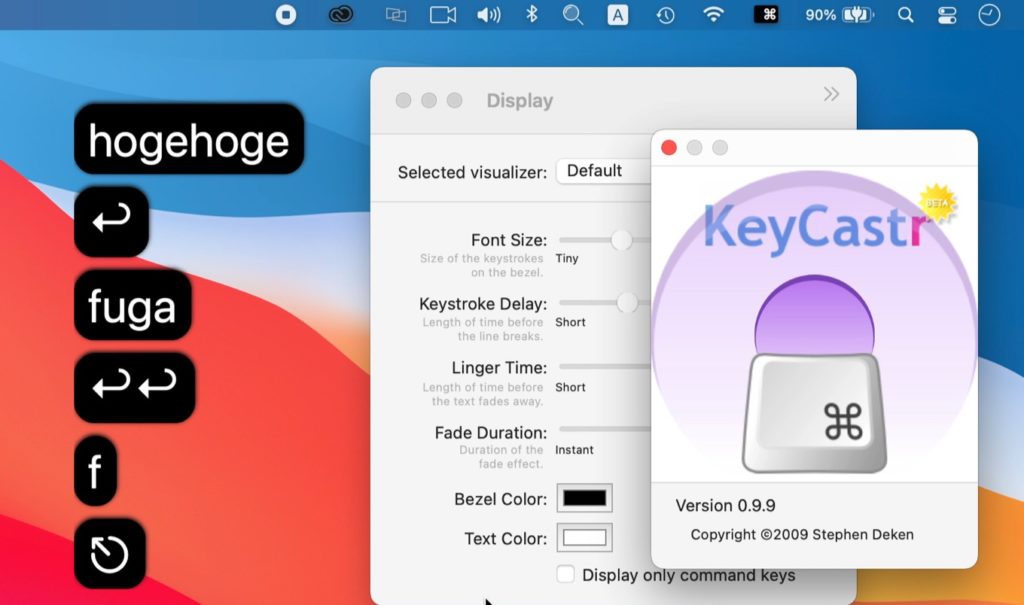Open the Wi-Fi menu from menu bar
Image resolution: width=1024 pixels, height=605 pixels.
click(712, 15)
